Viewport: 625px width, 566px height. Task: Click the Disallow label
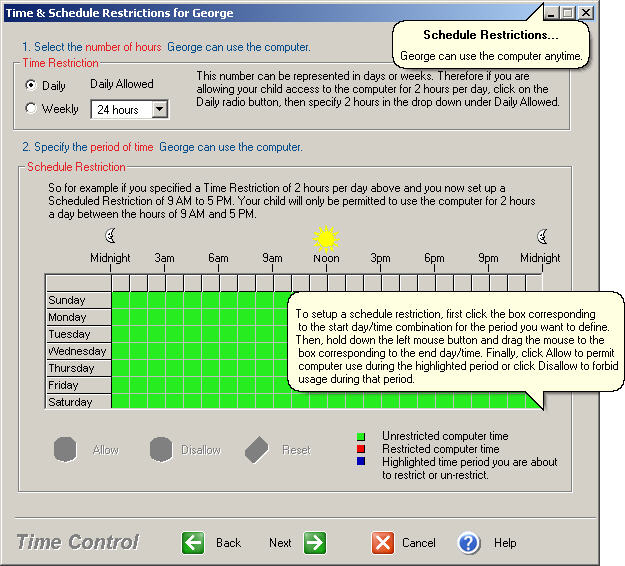[x=201, y=450]
